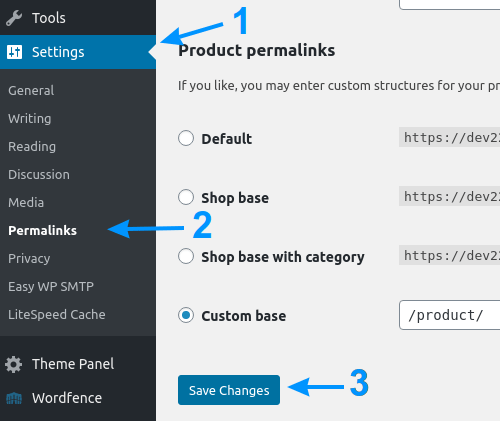The image size is (500, 421).
Task: Select Shop base with category option
Action: pos(186,256)
